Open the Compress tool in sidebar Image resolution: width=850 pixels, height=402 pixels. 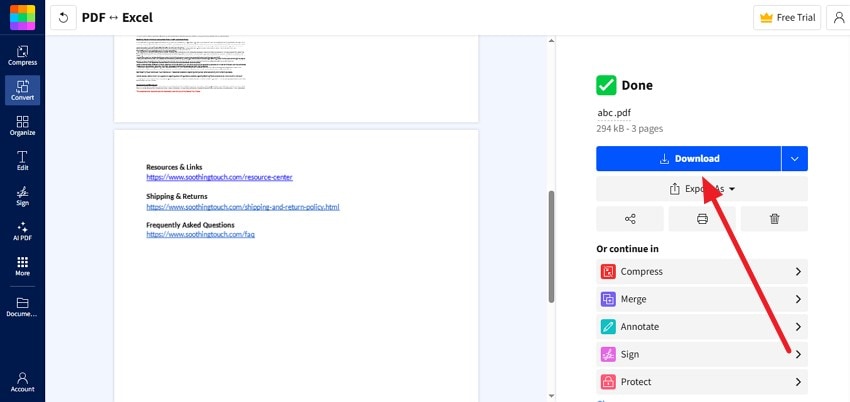(x=22, y=55)
